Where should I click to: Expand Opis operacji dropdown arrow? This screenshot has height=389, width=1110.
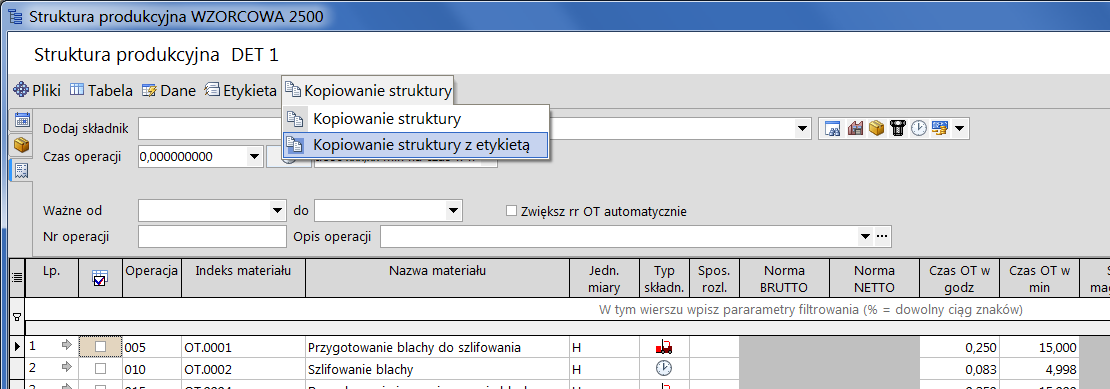coord(865,236)
